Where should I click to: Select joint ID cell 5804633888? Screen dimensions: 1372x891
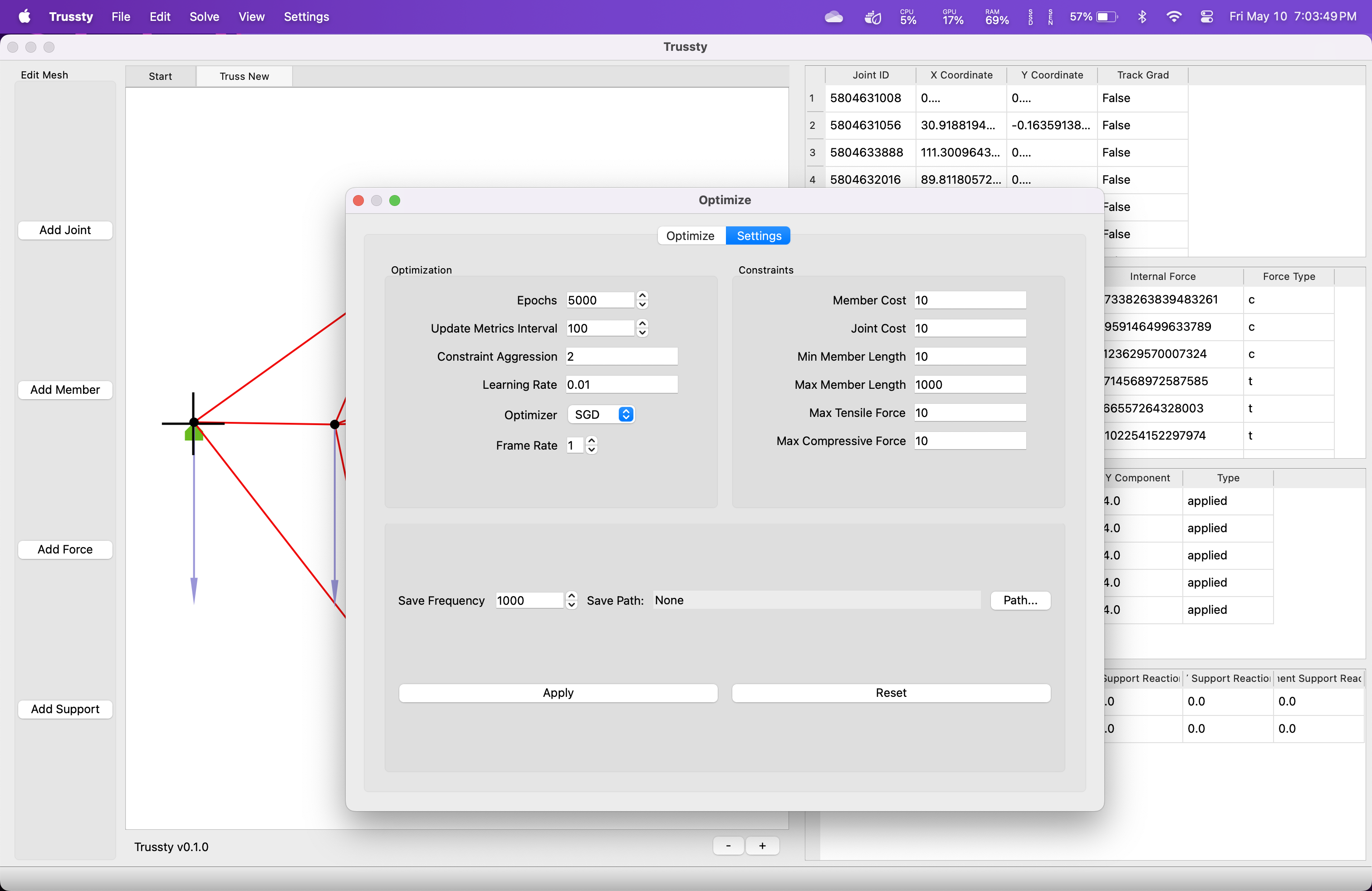click(x=871, y=152)
